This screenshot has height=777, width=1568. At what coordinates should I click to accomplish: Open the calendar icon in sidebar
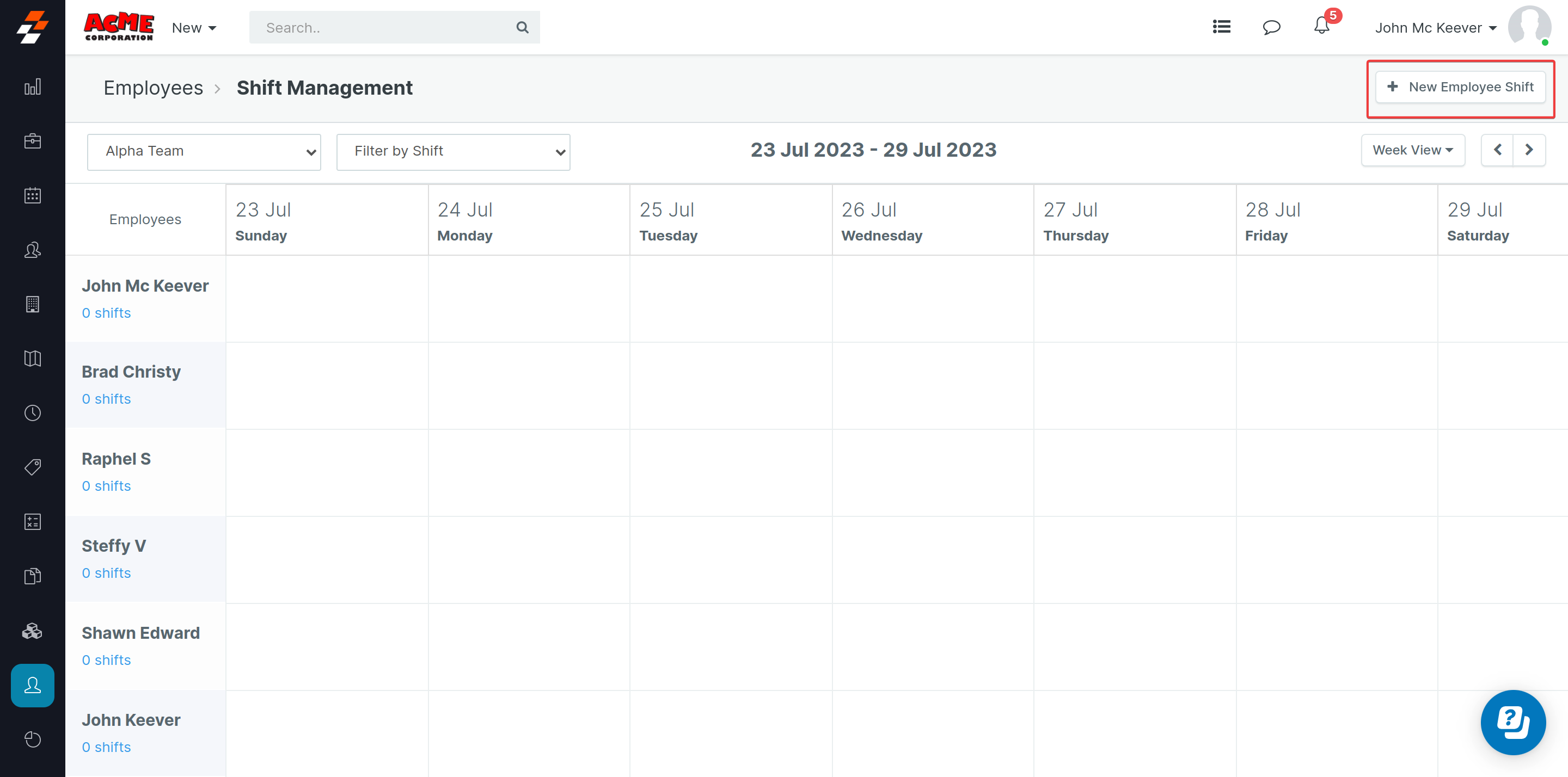click(x=32, y=195)
